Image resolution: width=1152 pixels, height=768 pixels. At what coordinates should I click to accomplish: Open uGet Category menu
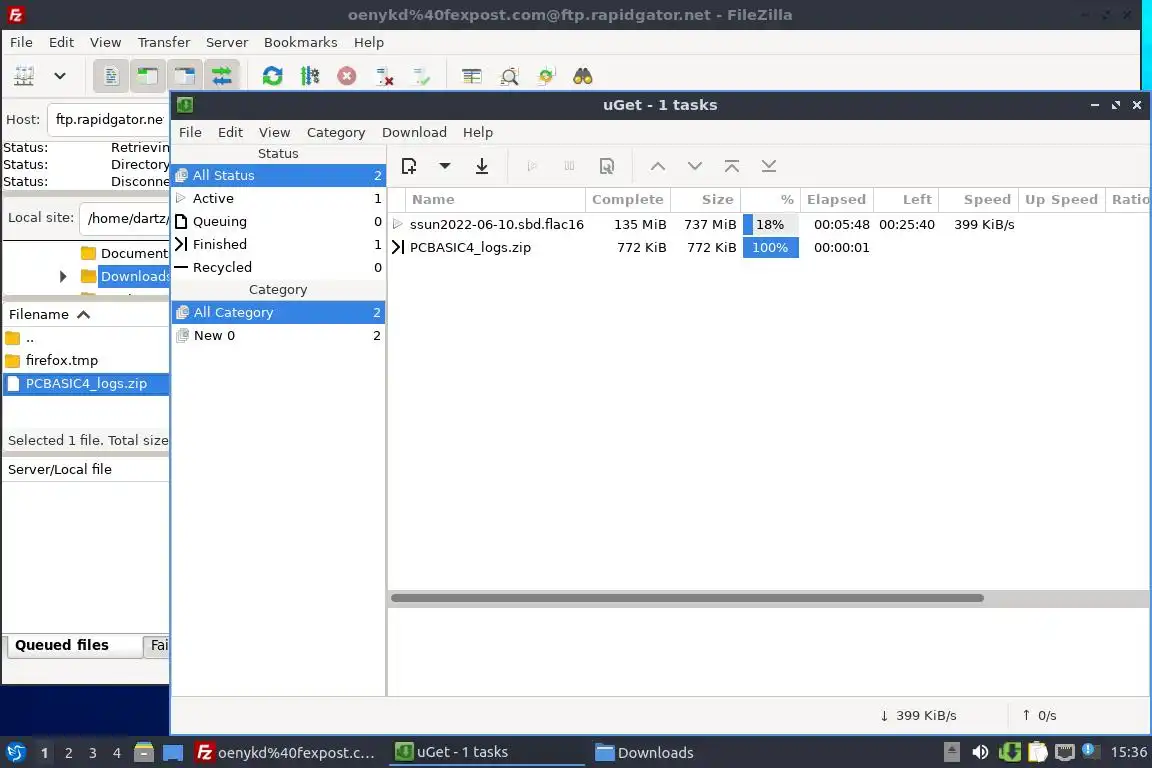336,132
